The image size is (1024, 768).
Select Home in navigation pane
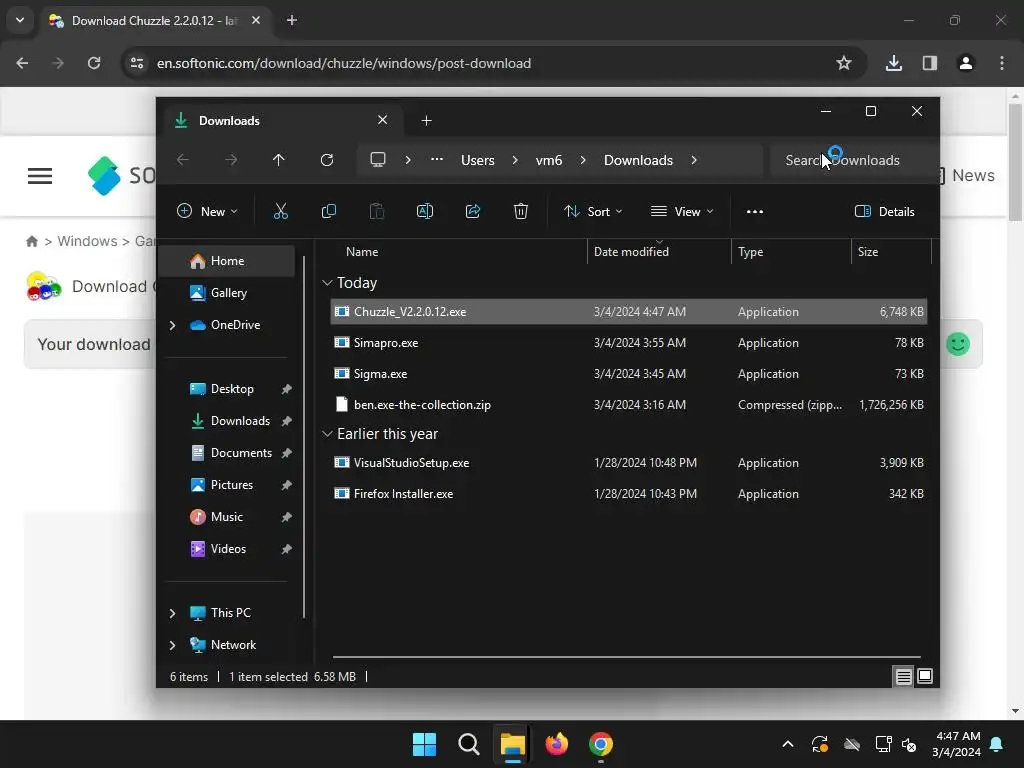[227, 261]
